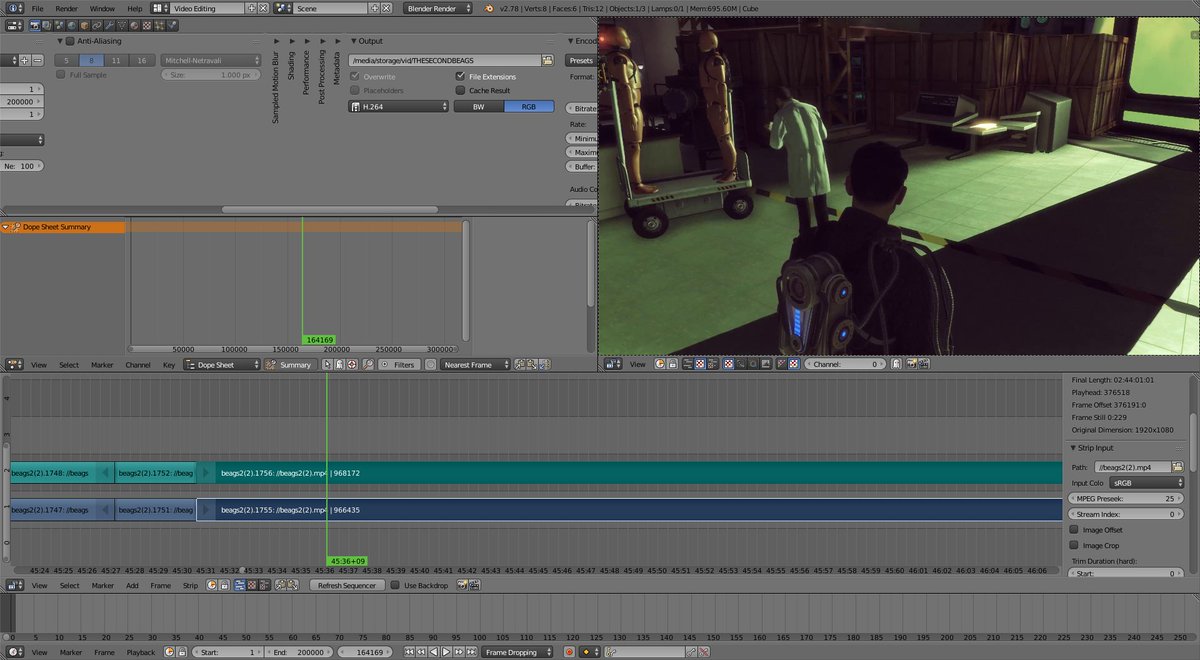Enable the Image Crop checkbox

tap(1074, 546)
